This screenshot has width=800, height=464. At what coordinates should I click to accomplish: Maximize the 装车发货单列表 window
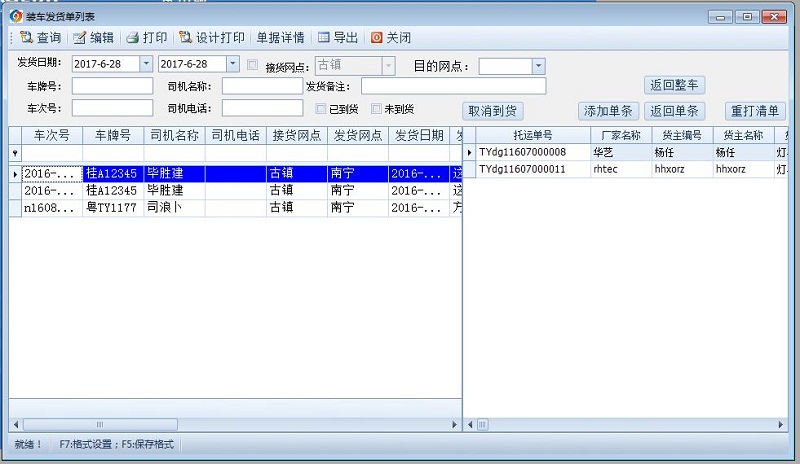tap(747, 17)
